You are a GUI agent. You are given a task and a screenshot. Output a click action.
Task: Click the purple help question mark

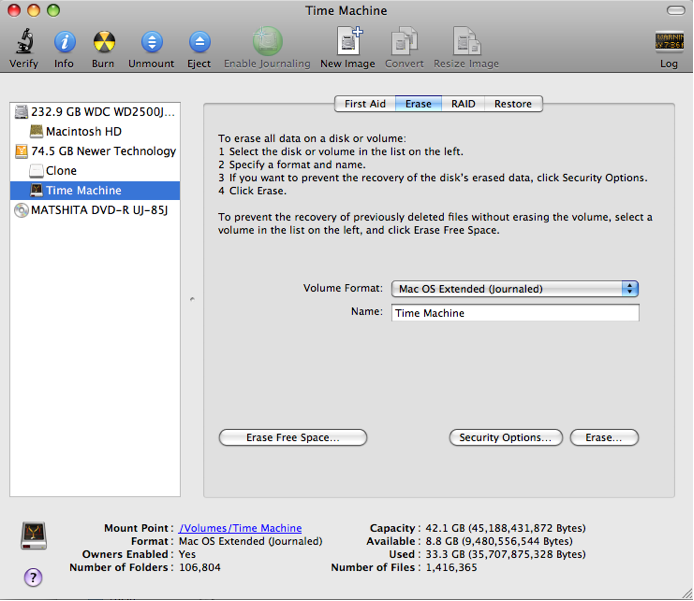[33, 577]
